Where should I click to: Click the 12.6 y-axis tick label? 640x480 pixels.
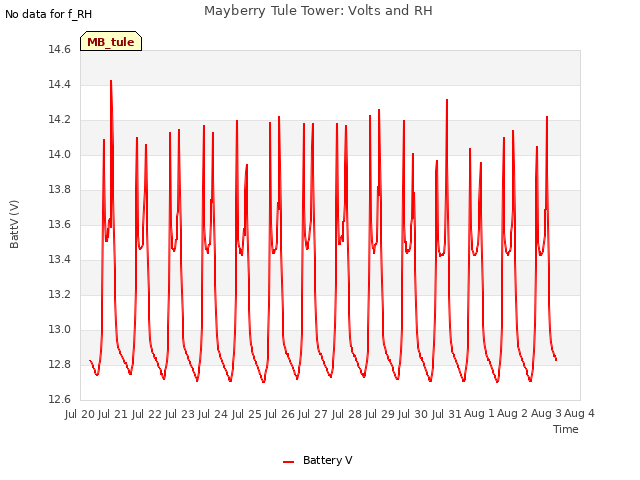coord(59,399)
